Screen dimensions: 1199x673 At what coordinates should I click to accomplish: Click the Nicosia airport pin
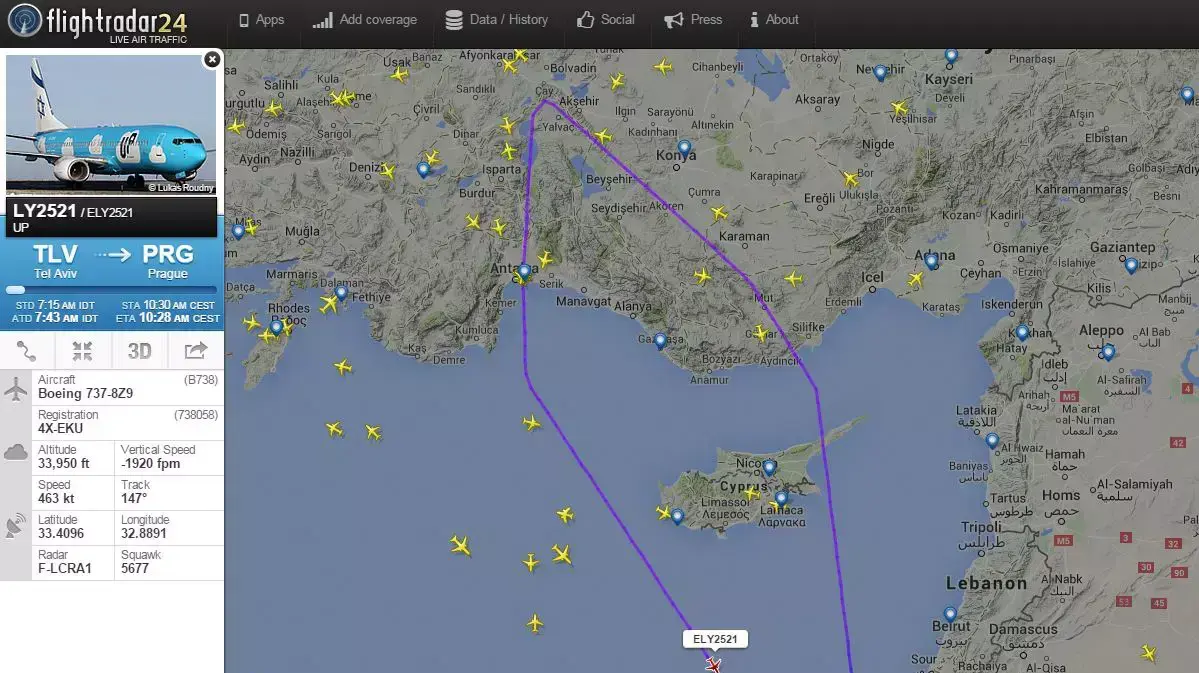click(x=770, y=467)
